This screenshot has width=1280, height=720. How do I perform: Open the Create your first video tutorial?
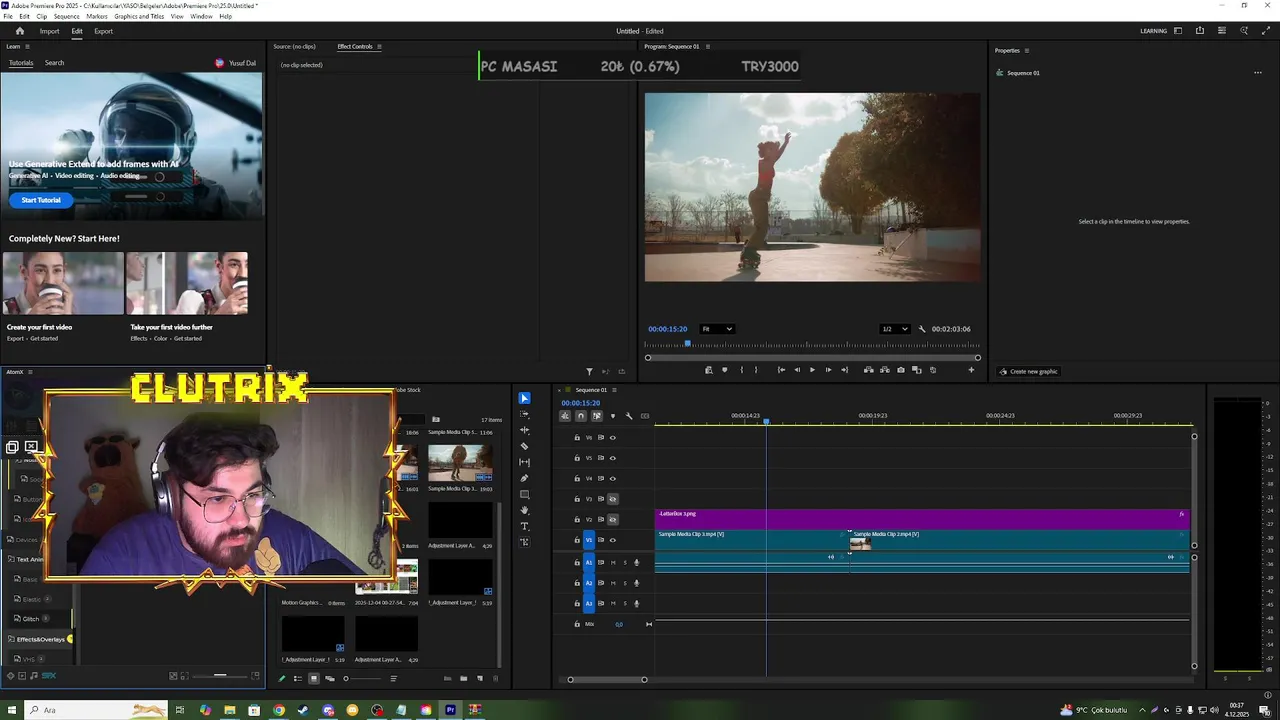[x=62, y=297]
